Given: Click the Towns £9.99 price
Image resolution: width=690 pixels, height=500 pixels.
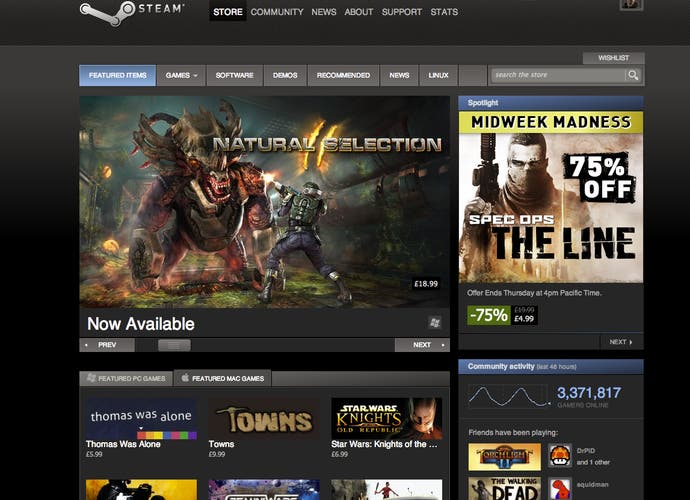Looking at the screenshot, I should [x=217, y=454].
